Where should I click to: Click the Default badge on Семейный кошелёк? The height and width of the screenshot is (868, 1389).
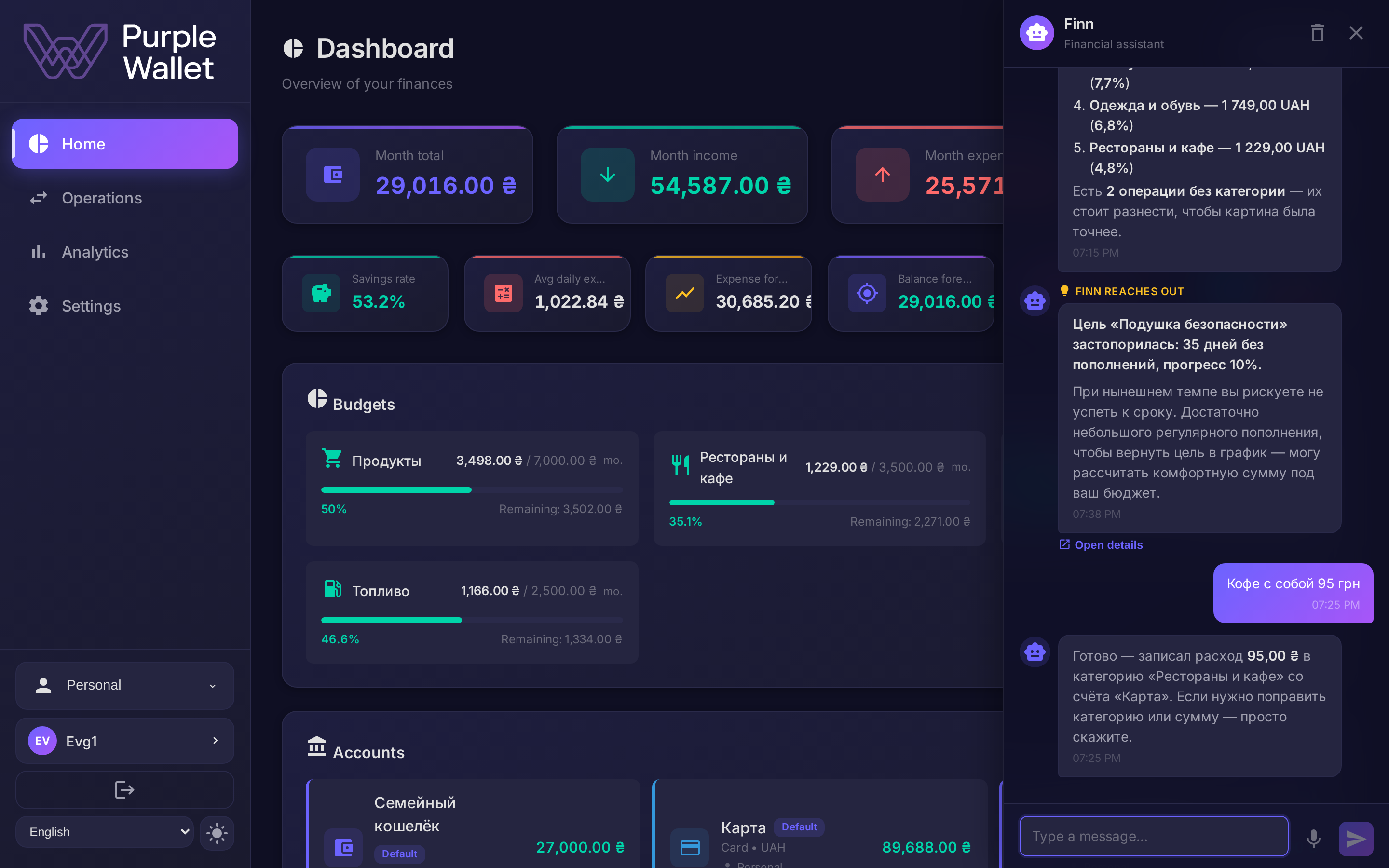(x=399, y=854)
